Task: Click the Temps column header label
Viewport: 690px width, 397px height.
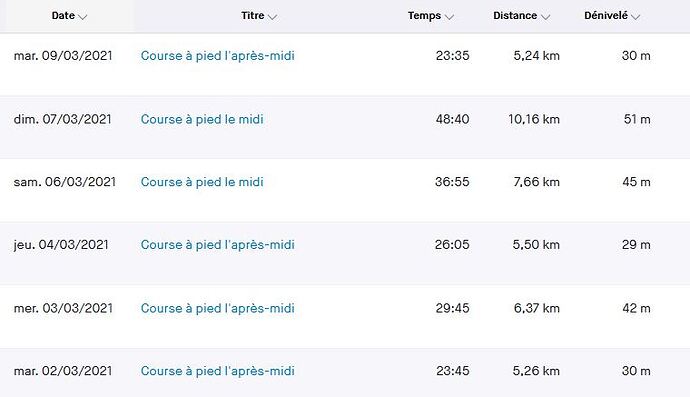Action: [424, 15]
